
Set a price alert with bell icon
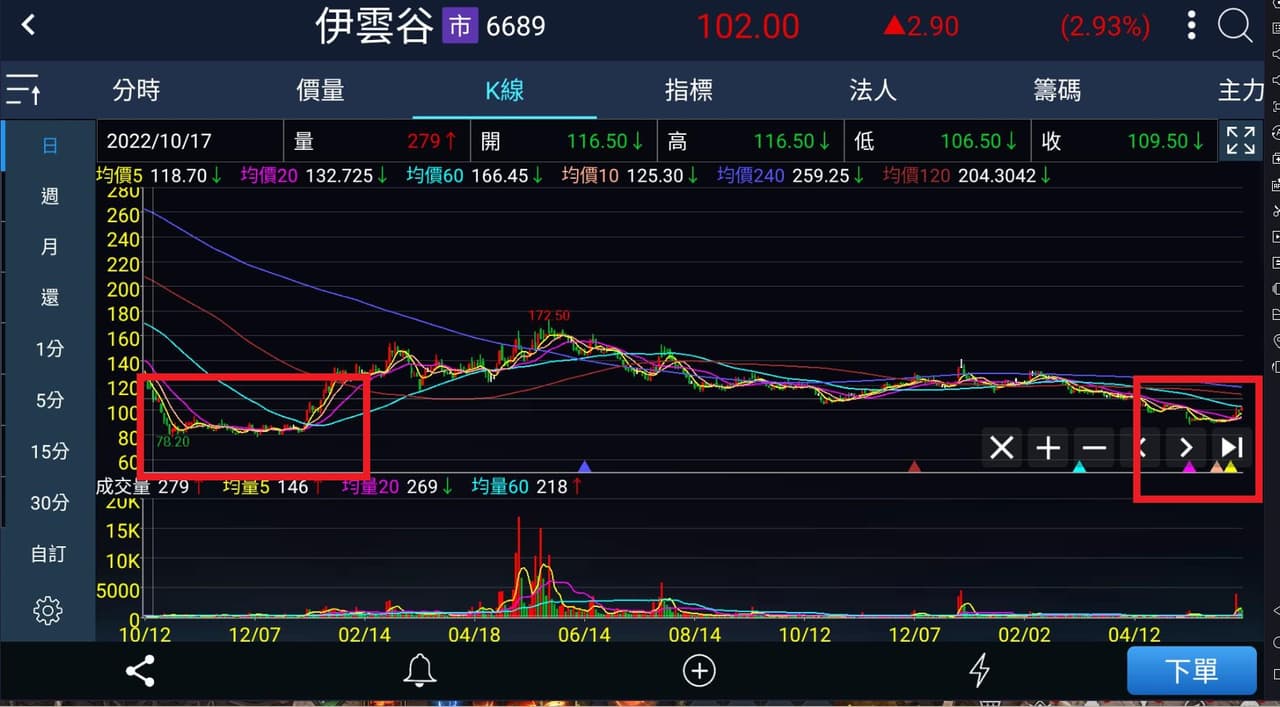pos(419,671)
